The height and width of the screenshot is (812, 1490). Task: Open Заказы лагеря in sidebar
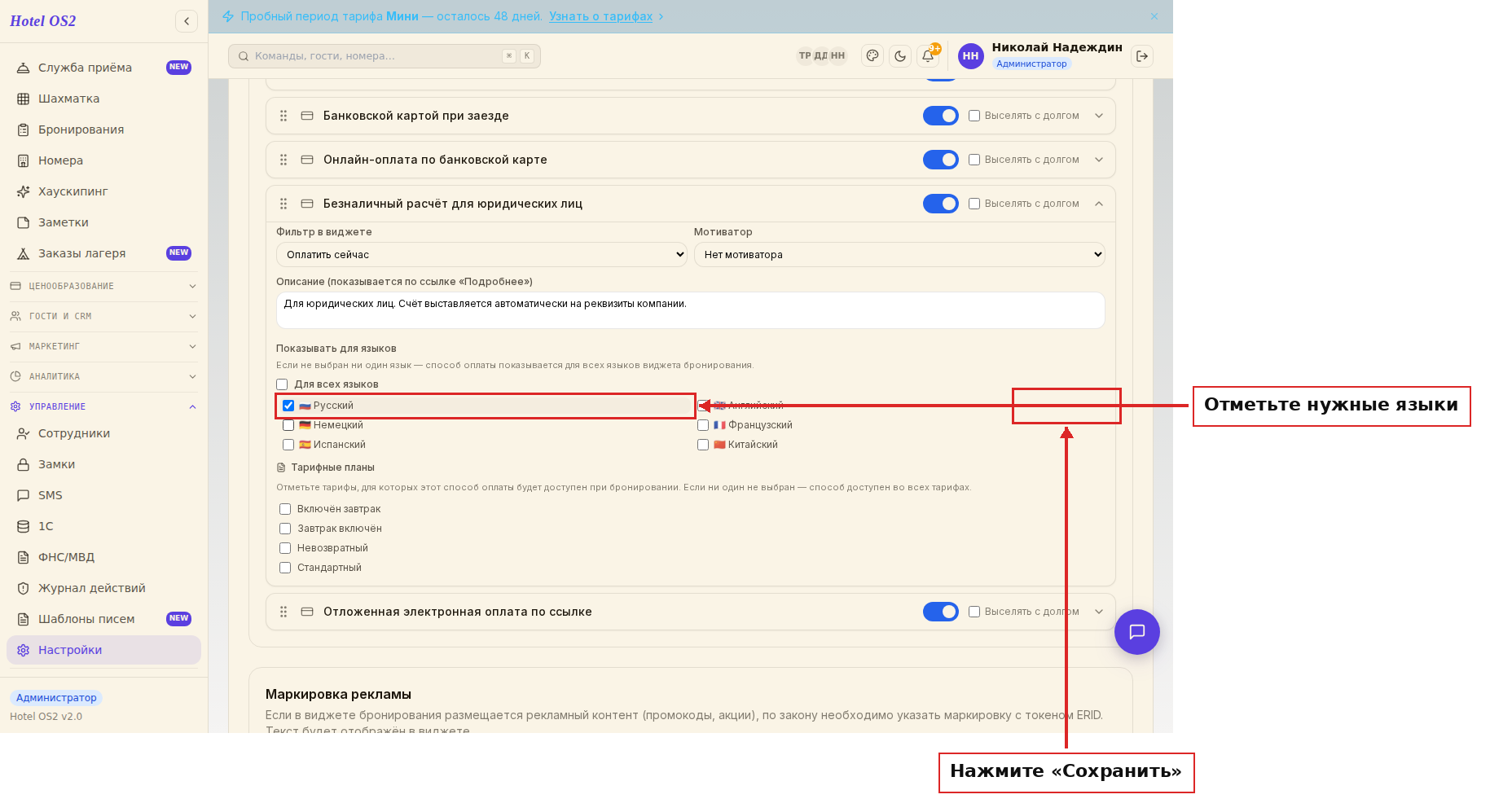point(103,253)
